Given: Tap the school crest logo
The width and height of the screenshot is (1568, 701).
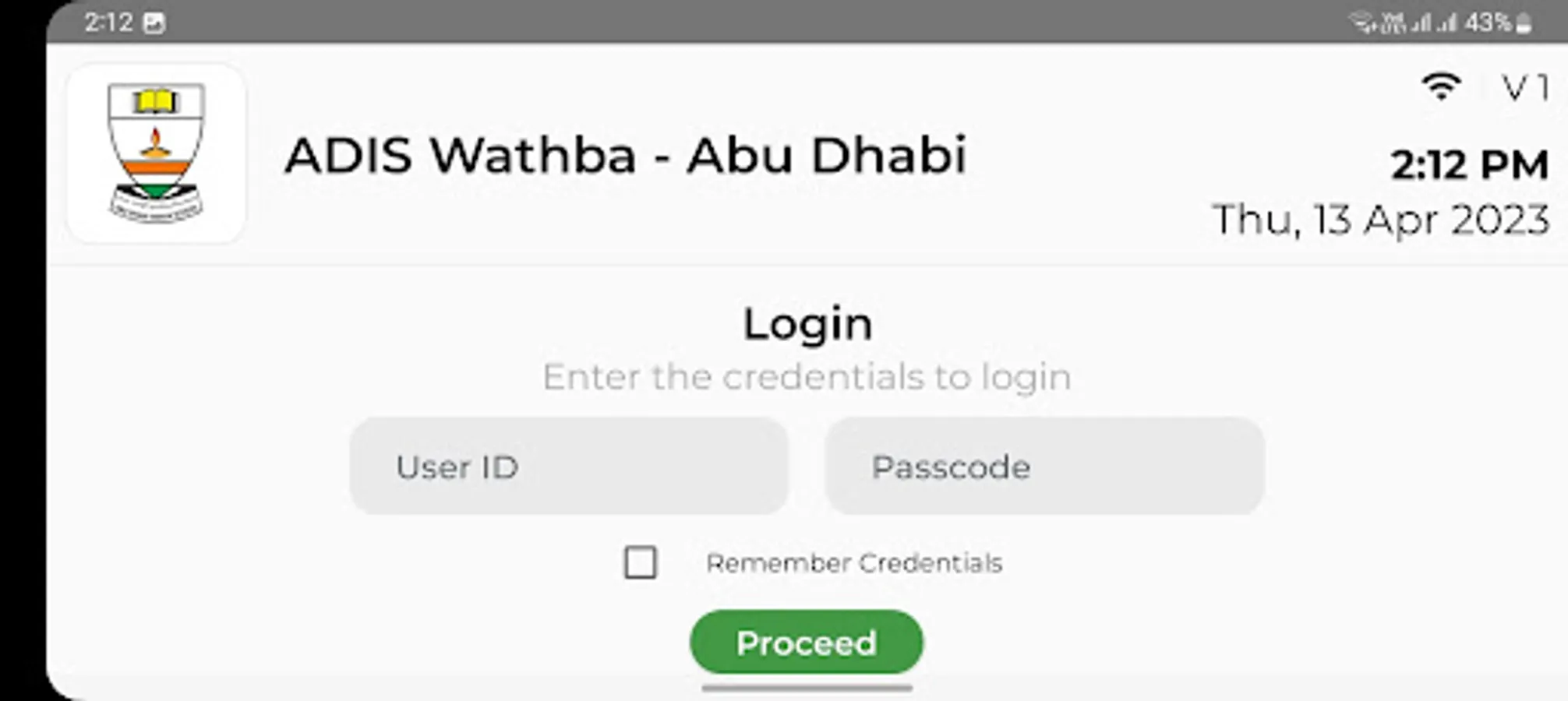Looking at the screenshot, I should click(x=156, y=153).
